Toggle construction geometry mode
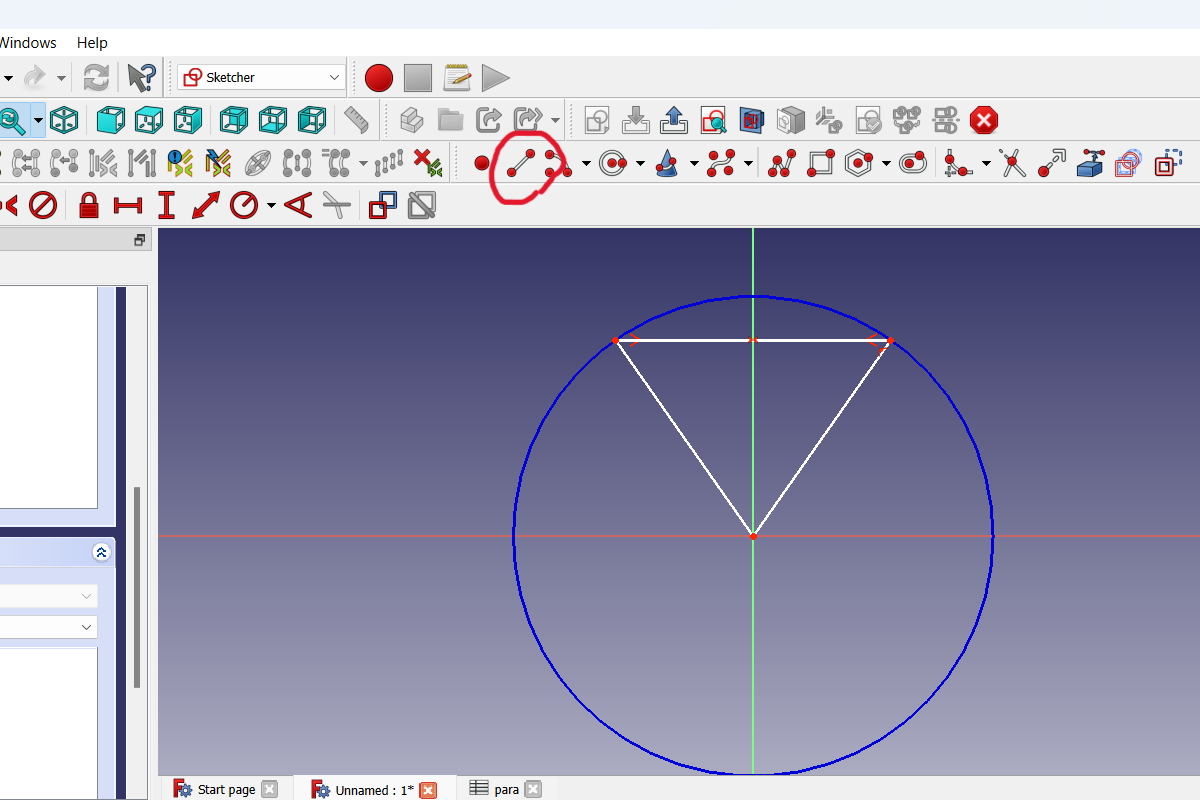1200x800 pixels. coord(1168,163)
